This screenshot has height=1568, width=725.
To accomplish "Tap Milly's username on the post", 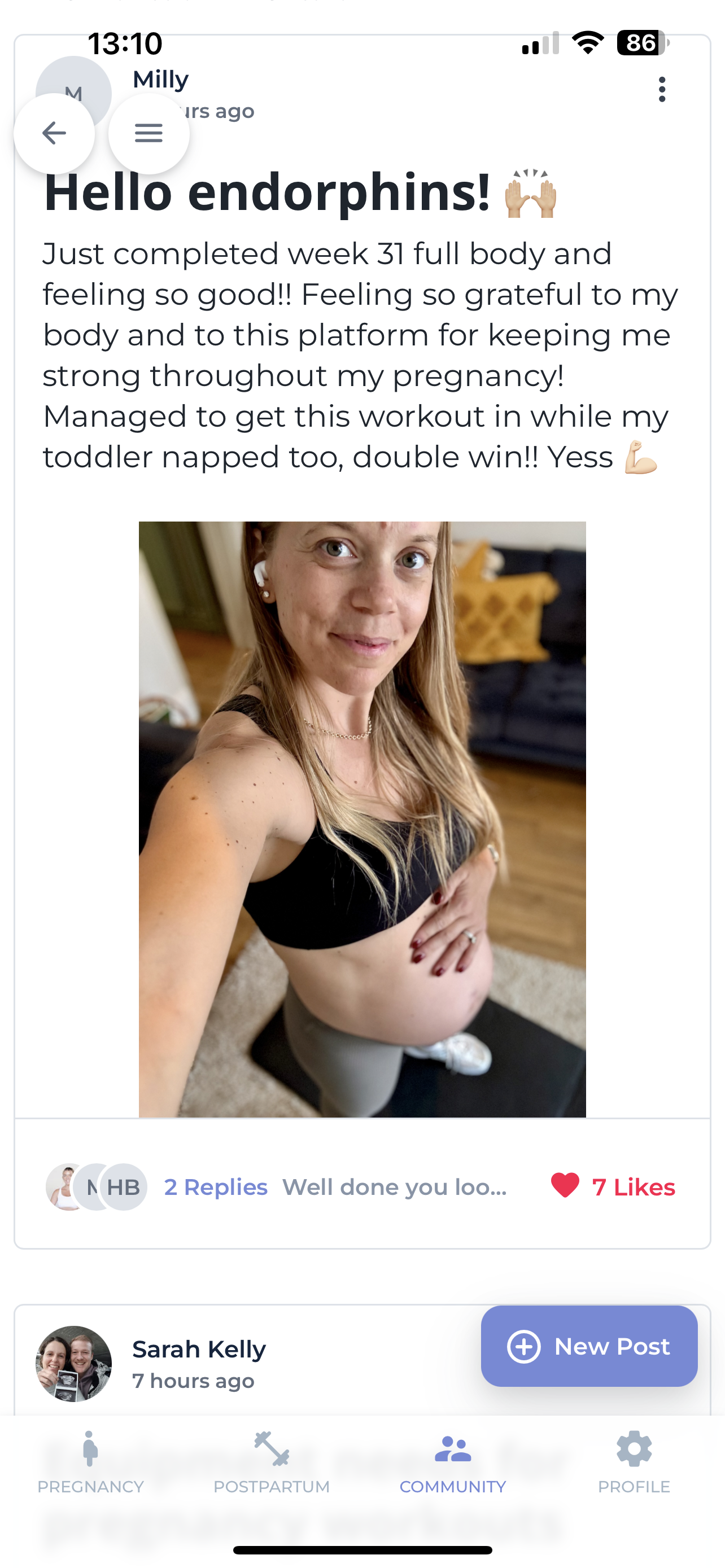I will point(161,79).
